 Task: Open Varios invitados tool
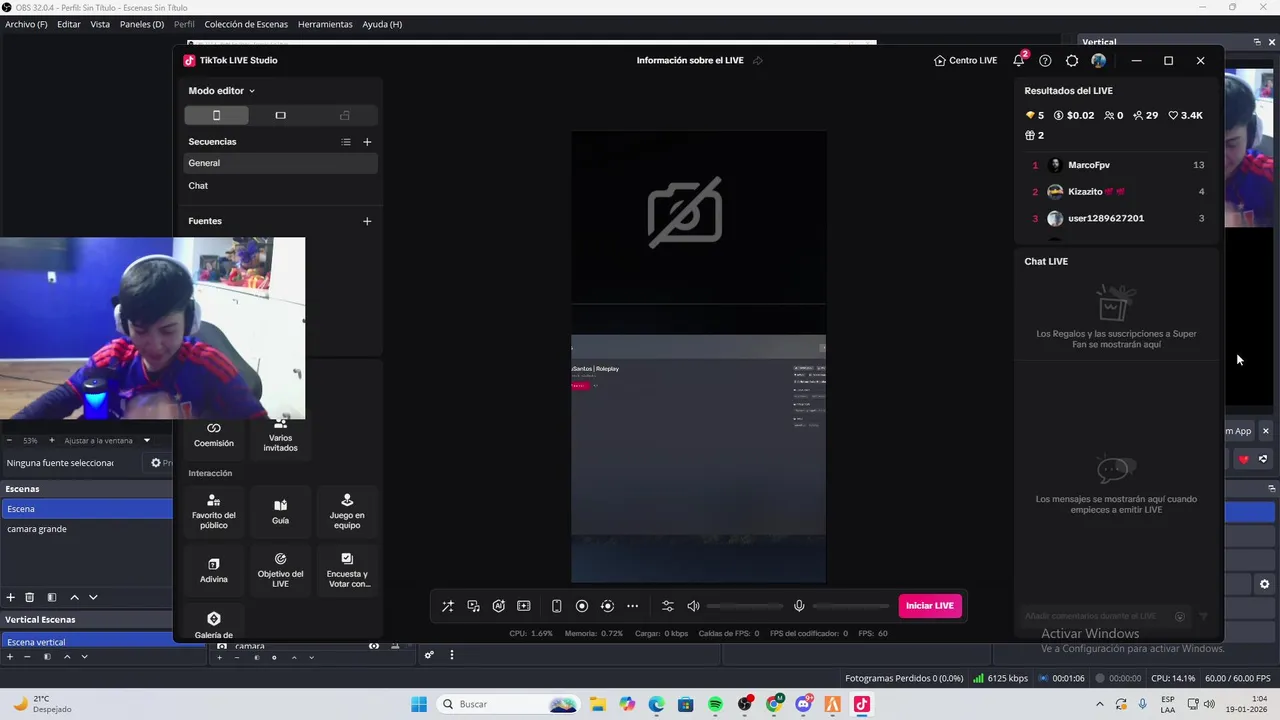coord(280,435)
